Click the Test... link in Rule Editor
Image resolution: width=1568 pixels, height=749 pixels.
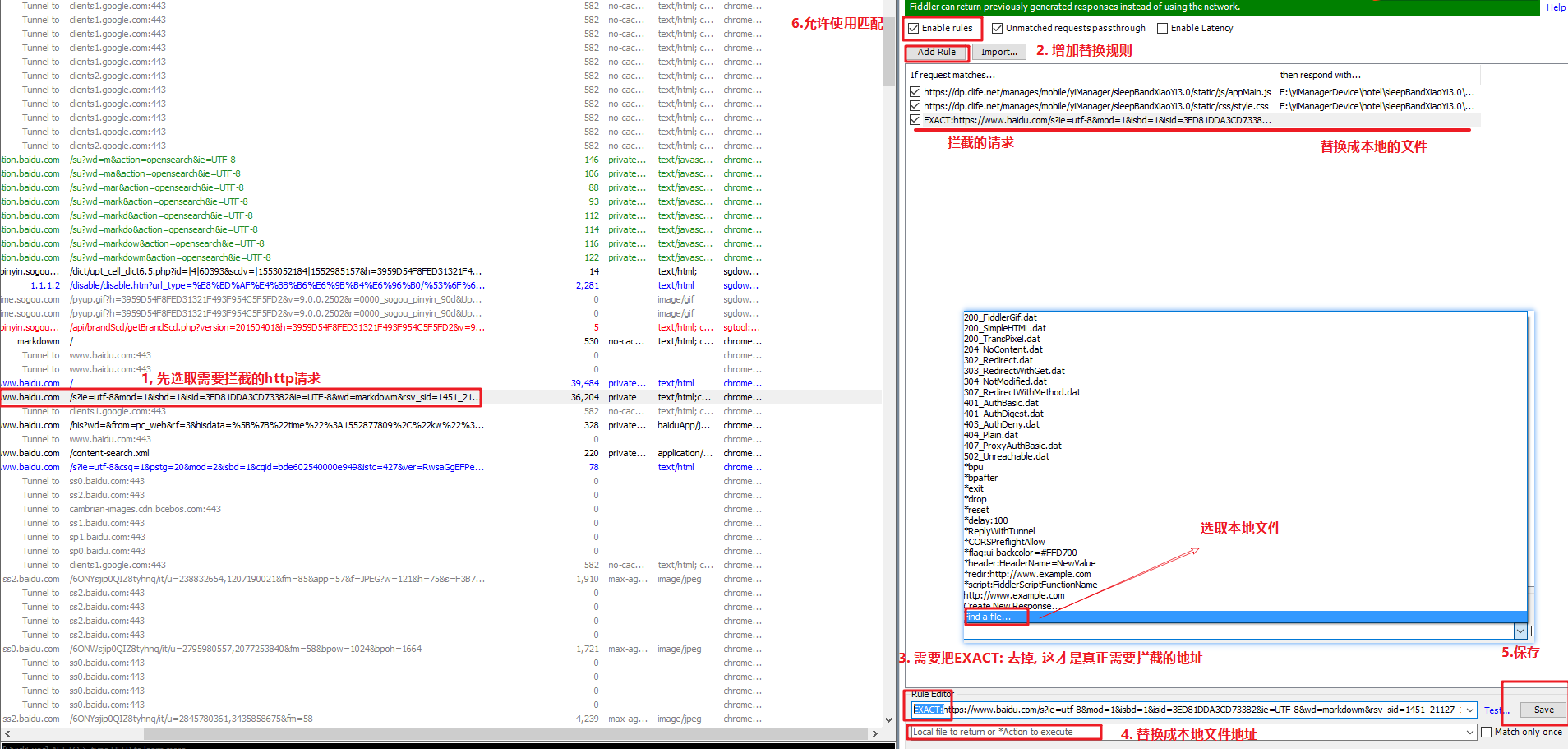1497,710
